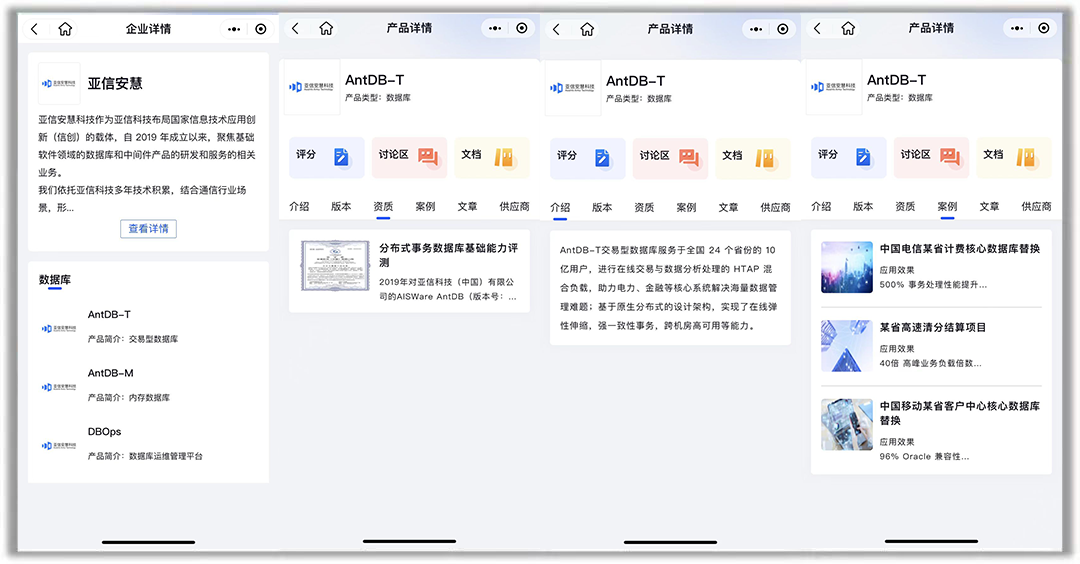This screenshot has width=1080, height=564.
Task: Open home icon in the 企业详情 screen
Action: pyautogui.click(x=65, y=29)
